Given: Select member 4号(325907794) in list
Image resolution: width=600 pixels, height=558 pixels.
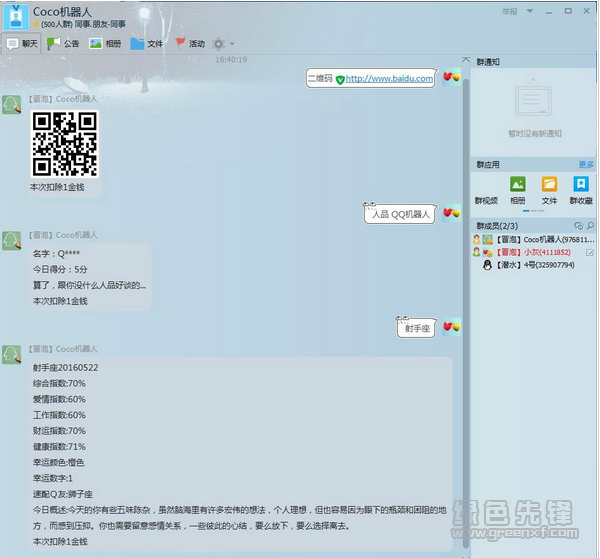Looking at the screenshot, I should coord(533,265).
